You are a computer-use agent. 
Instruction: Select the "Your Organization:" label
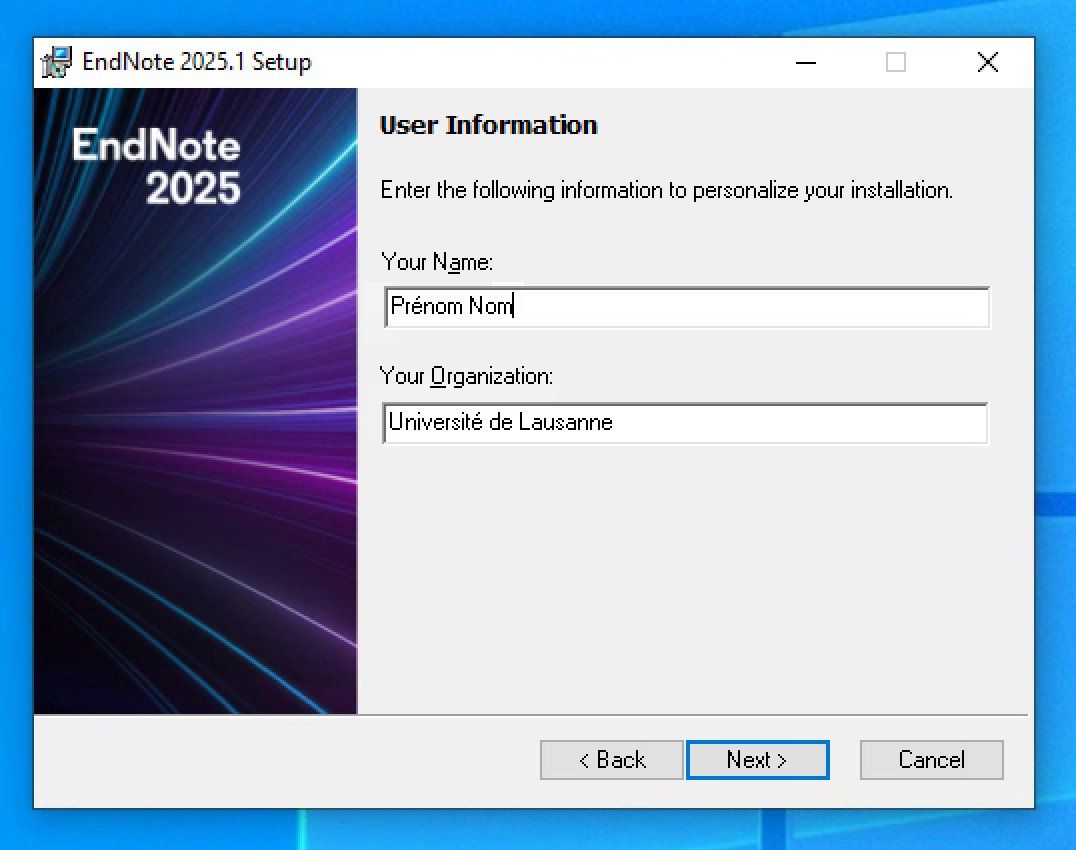coord(466,377)
